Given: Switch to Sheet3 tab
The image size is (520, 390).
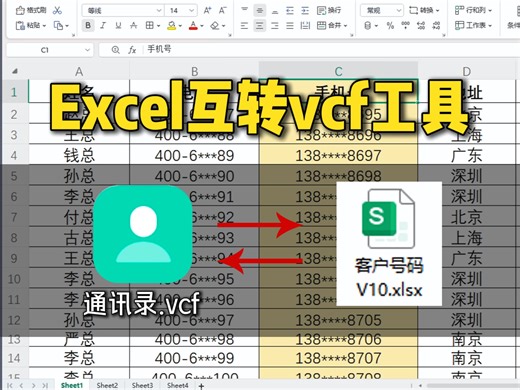Looking at the screenshot, I should pyautogui.click(x=142, y=385).
